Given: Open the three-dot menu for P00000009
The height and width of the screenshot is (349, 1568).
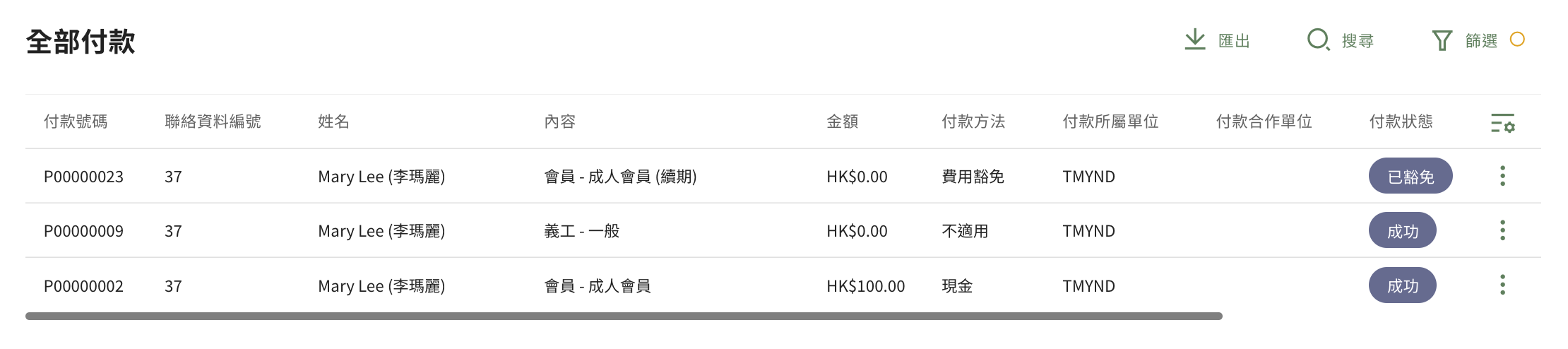Looking at the screenshot, I should (1502, 230).
